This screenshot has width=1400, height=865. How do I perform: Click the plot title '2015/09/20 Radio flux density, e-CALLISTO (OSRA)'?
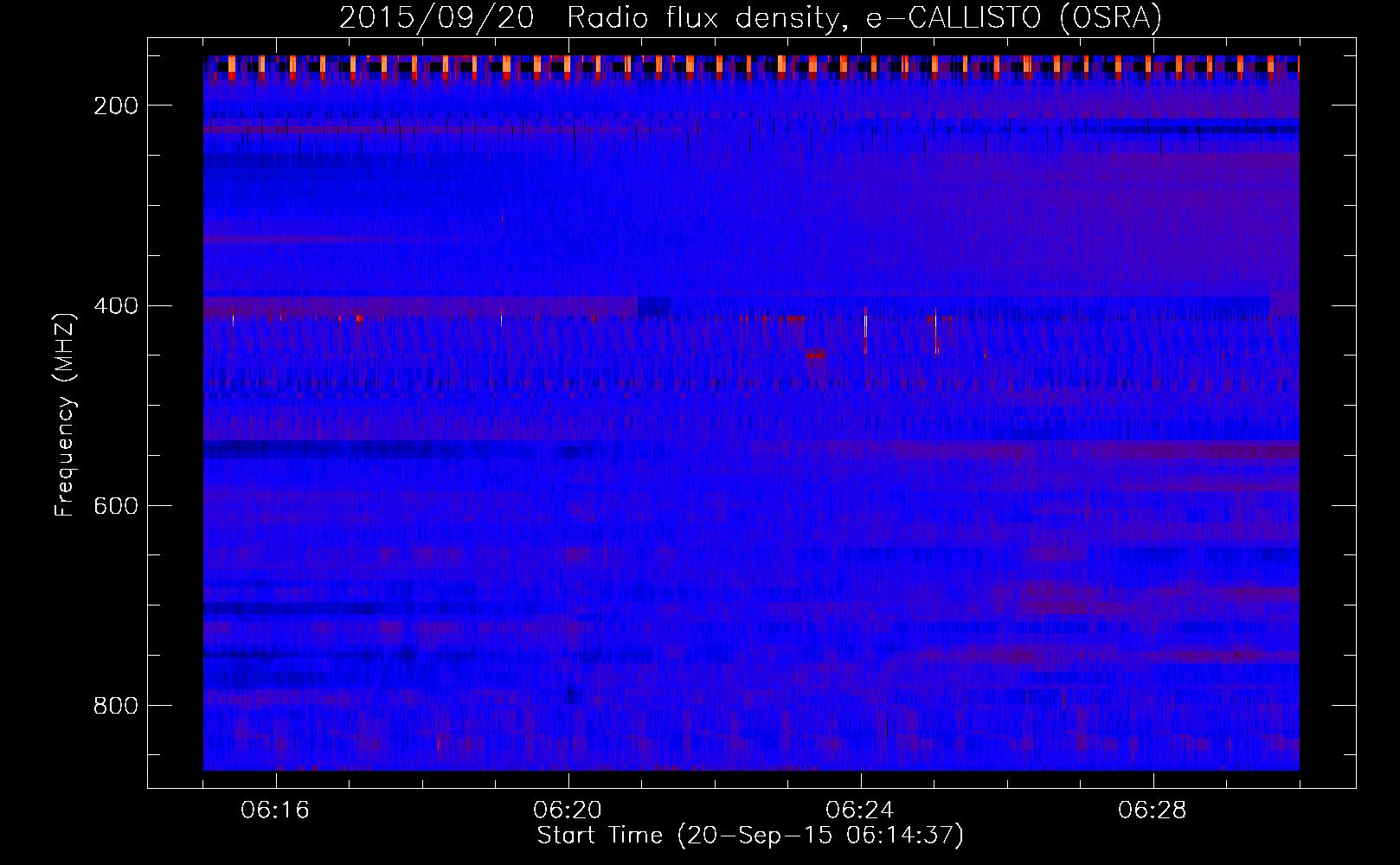750,17
